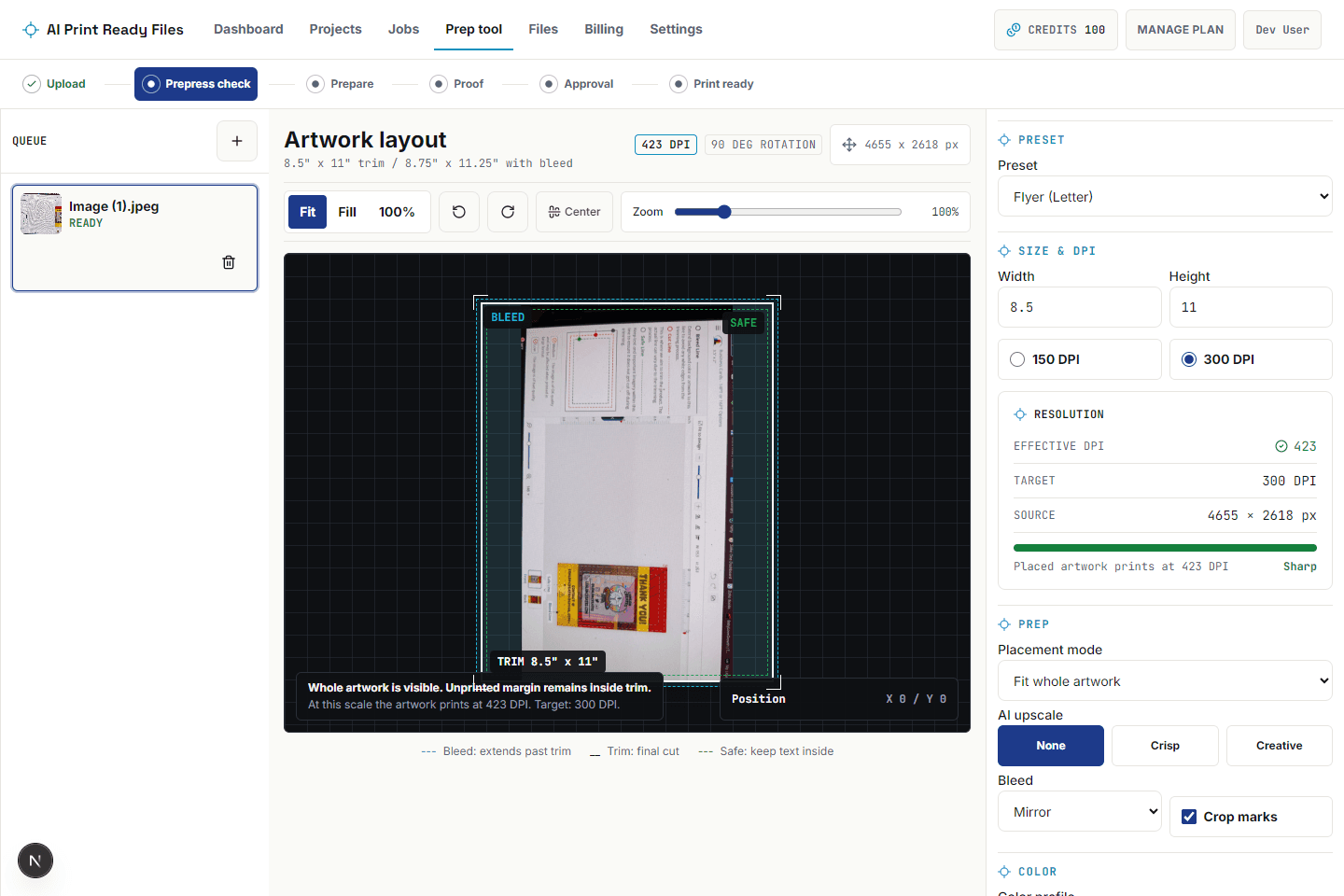Click the Prep section crosshair icon
The image size is (1344, 896).
click(x=1004, y=624)
